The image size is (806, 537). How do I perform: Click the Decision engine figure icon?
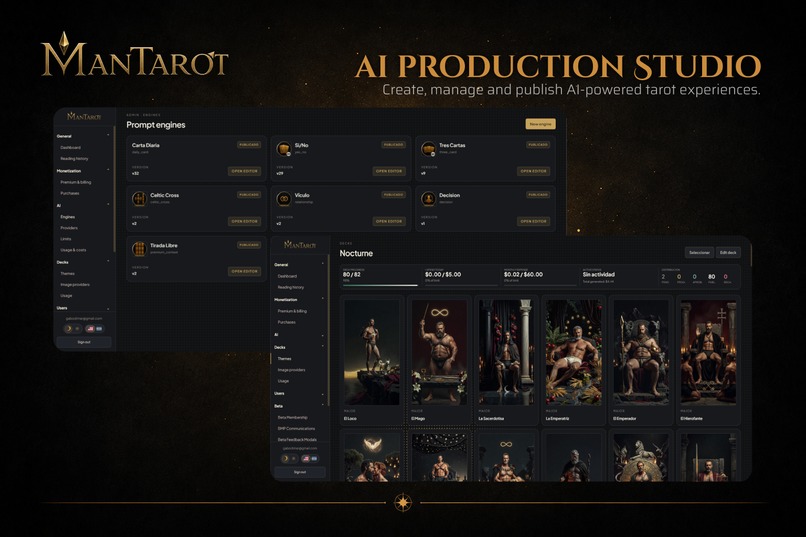point(428,198)
